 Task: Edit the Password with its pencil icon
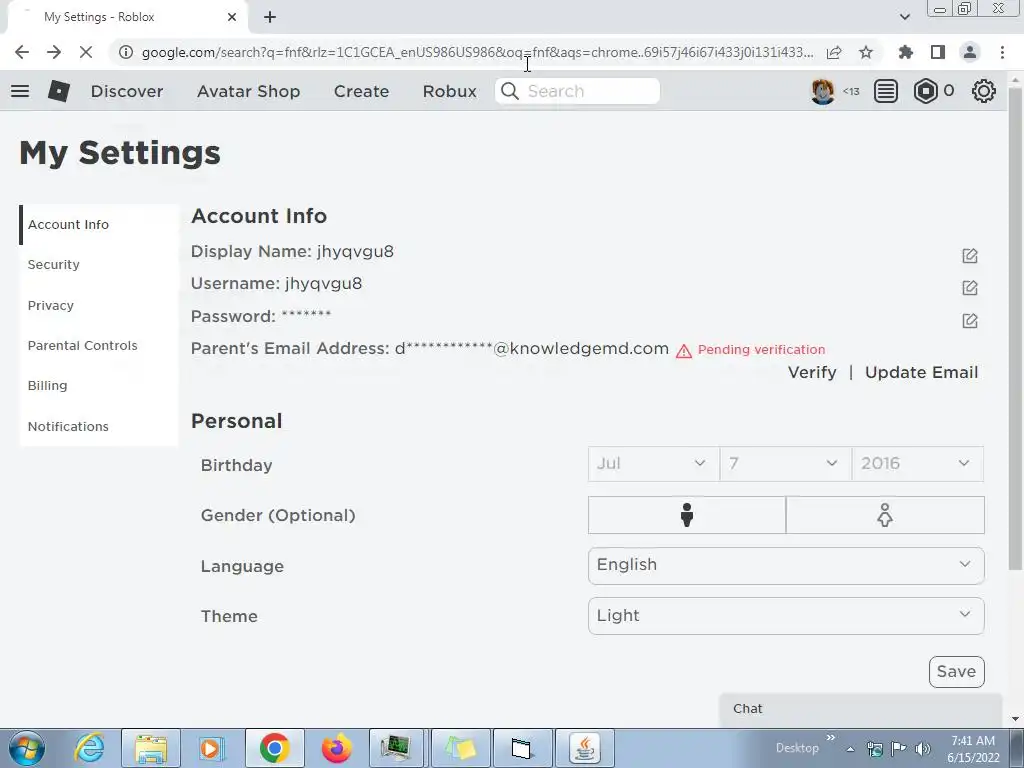pos(970,320)
